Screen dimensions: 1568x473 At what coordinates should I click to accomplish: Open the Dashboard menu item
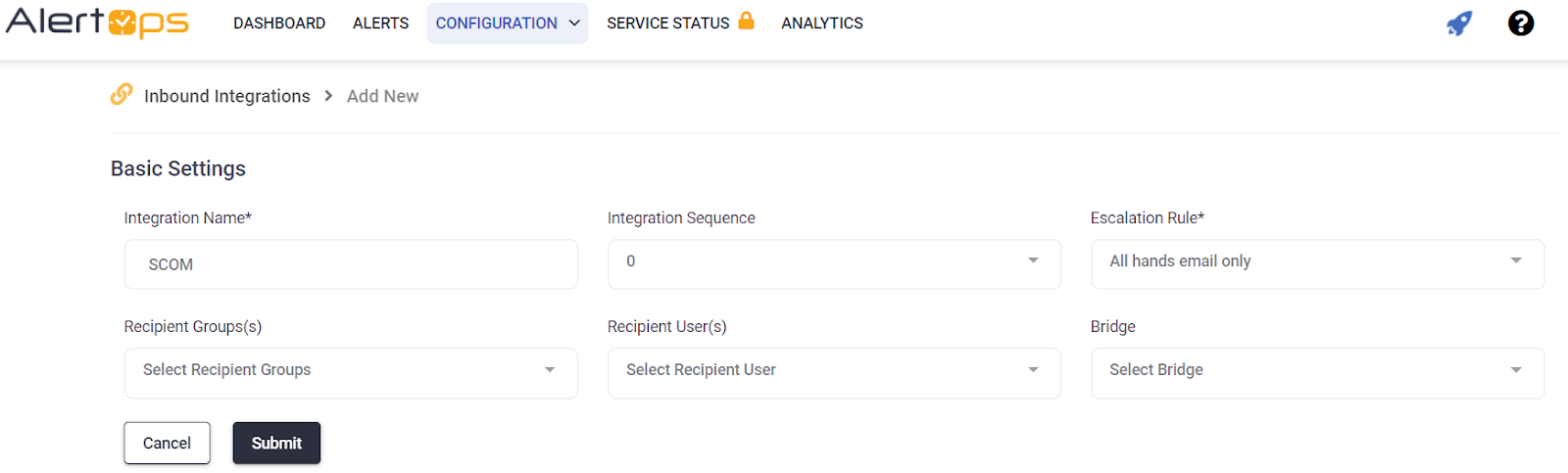click(279, 24)
